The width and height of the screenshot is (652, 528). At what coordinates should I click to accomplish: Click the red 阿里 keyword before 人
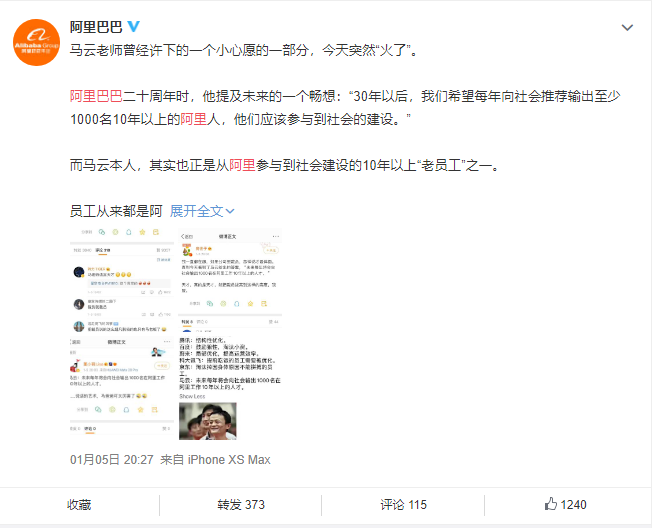(x=193, y=119)
